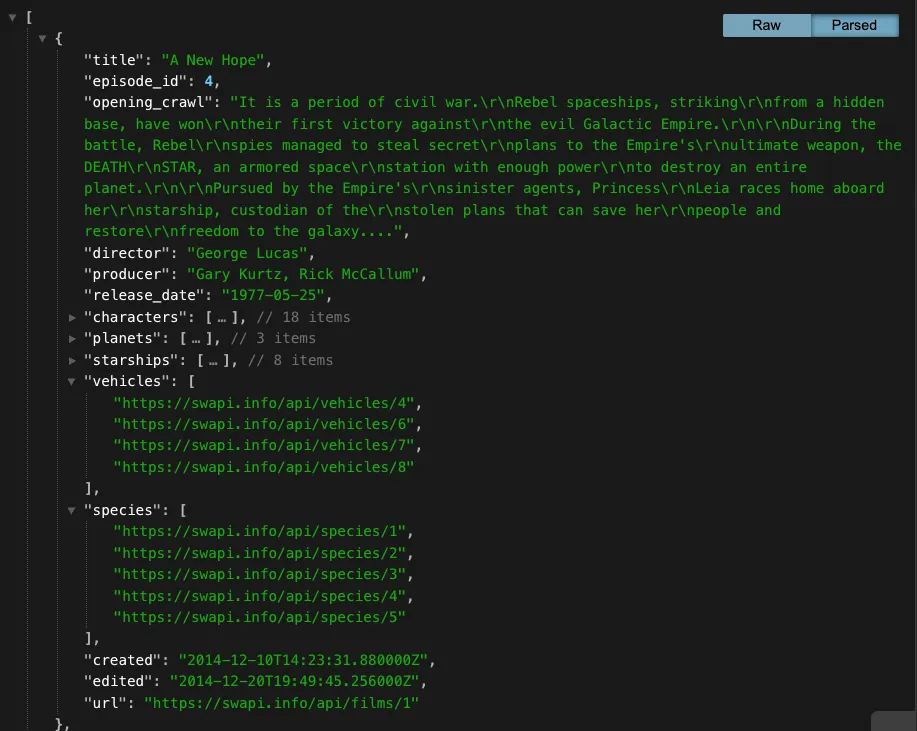Viewport: 917px width, 731px height.
Task: Select the Parsed view button
Action: pyautogui.click(x=853, y=25)
